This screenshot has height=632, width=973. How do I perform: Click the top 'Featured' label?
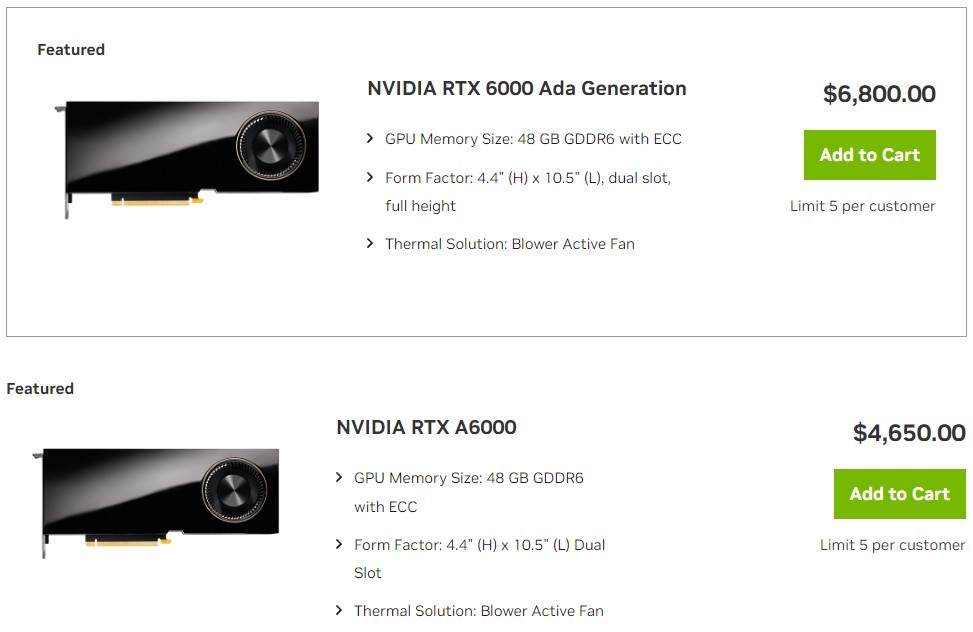71,48
